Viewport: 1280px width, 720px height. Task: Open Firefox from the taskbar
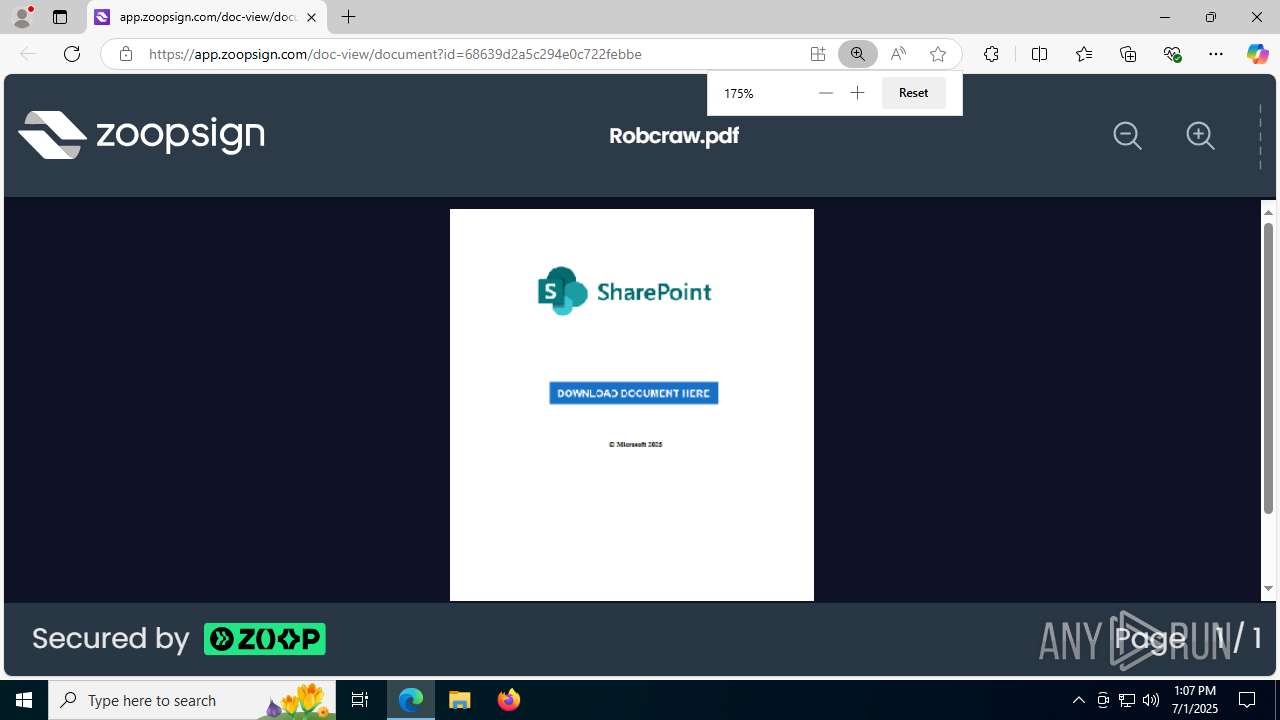click(508, 700)
